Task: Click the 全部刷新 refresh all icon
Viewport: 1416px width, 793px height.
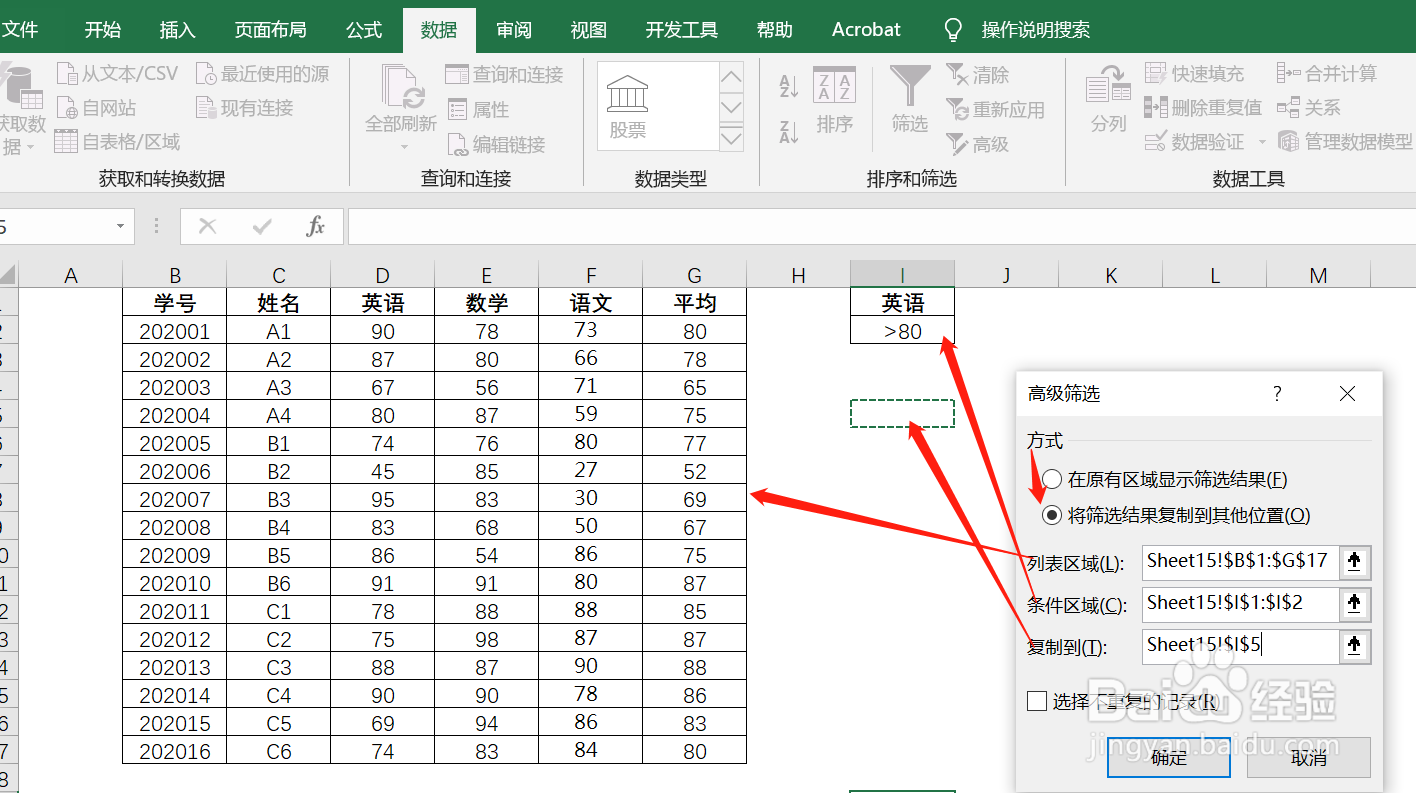Action: tap(403, 86)
